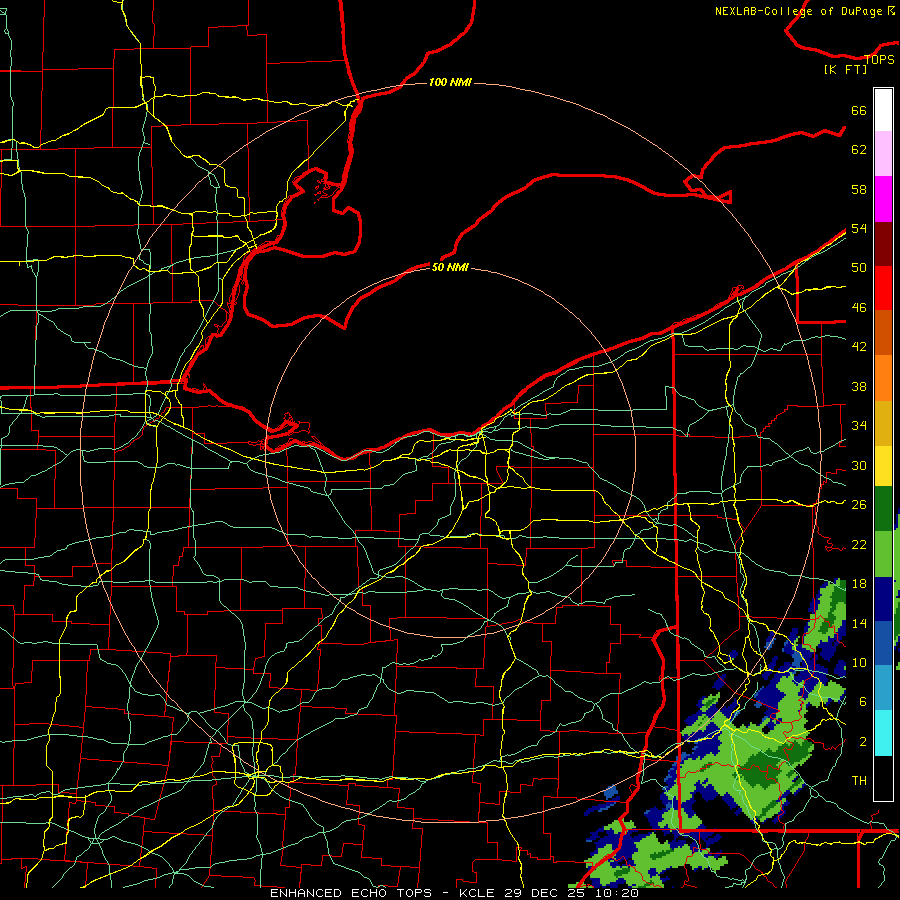Click the light pink legend swatch

tap(883, 153)
